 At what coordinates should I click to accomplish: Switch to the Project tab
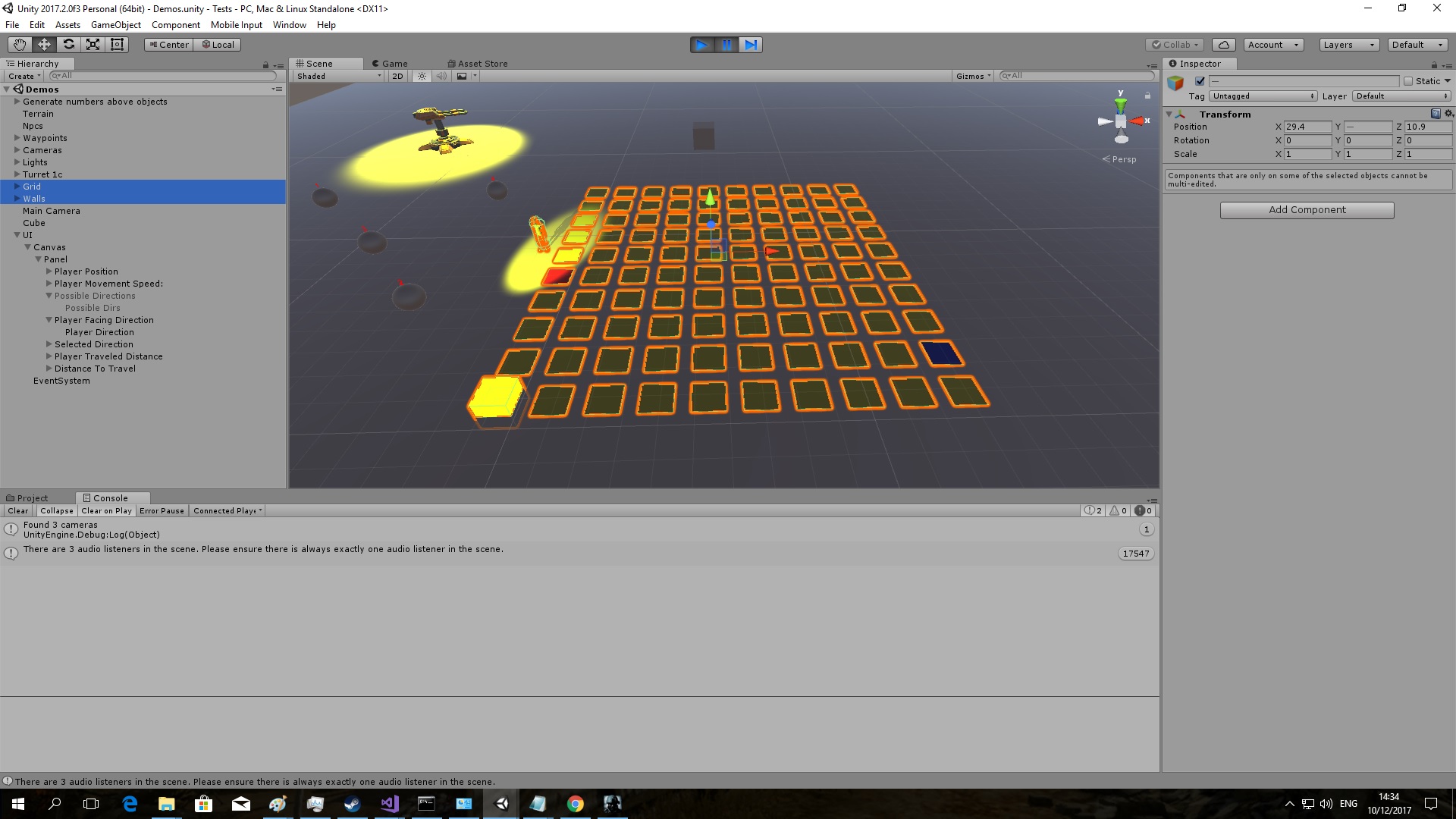(x=27, y=498)
